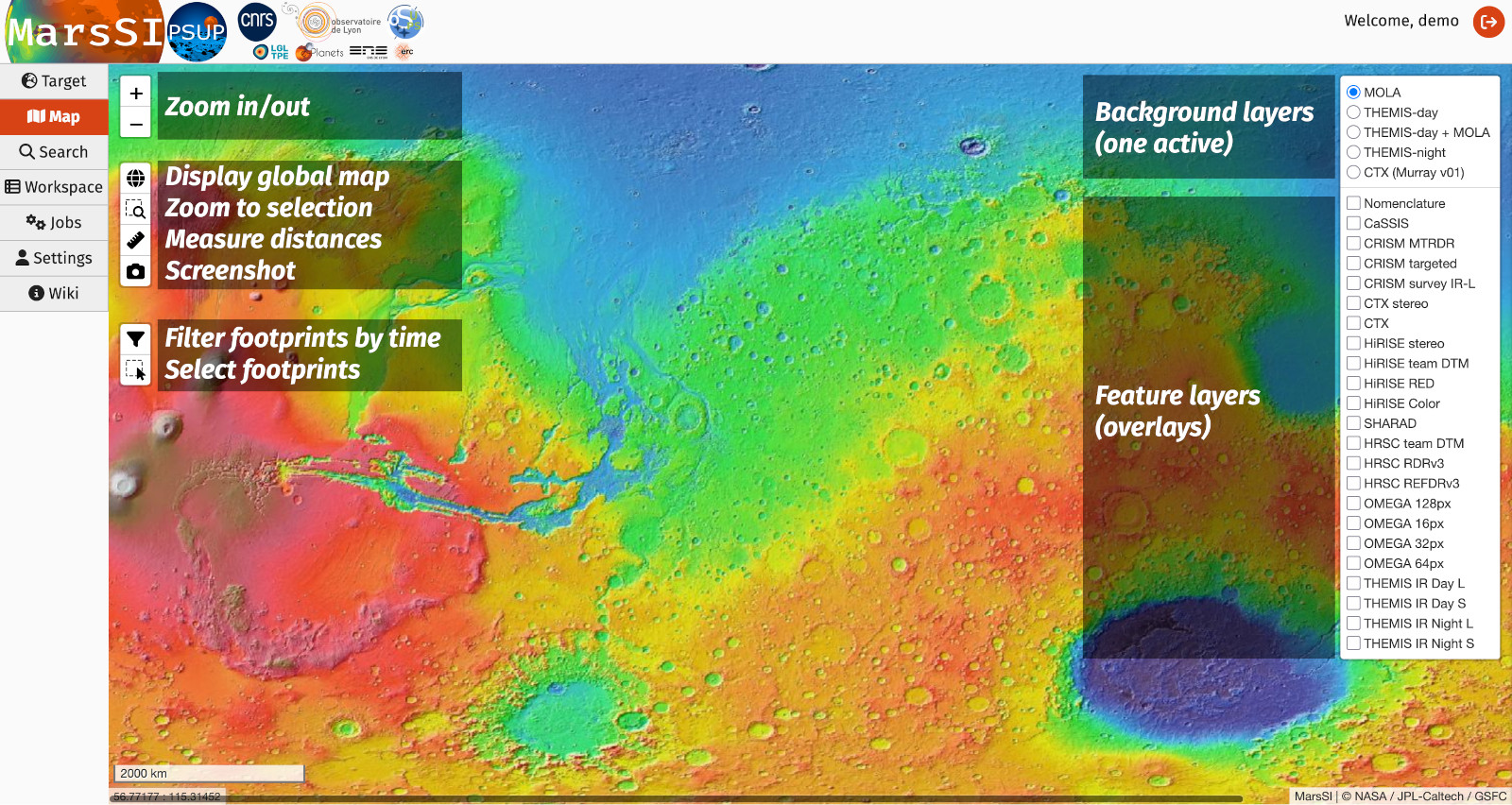The width and height of the screenshot is (1512, 805).
Task: Open the Search page in the sidebar
Action: (54, 152)
